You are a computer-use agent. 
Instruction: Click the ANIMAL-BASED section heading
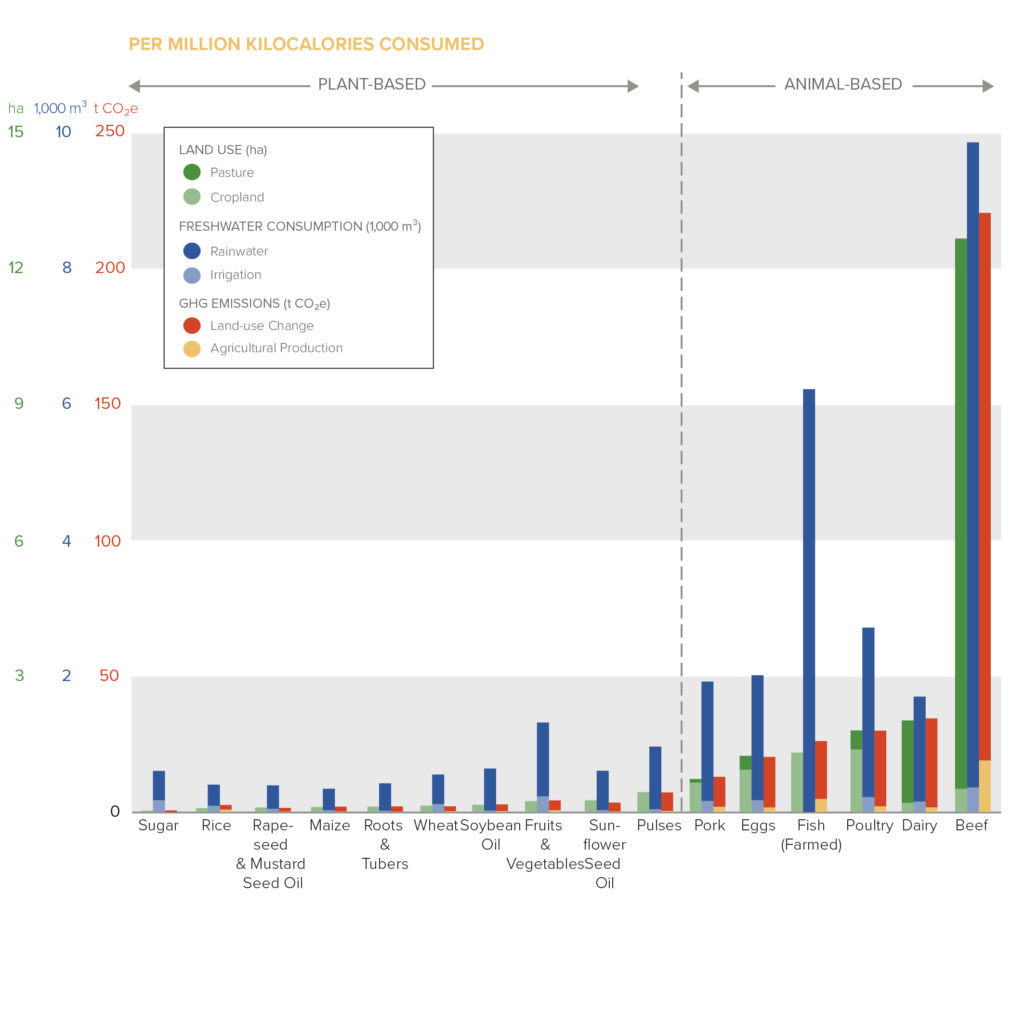(842, 85)
